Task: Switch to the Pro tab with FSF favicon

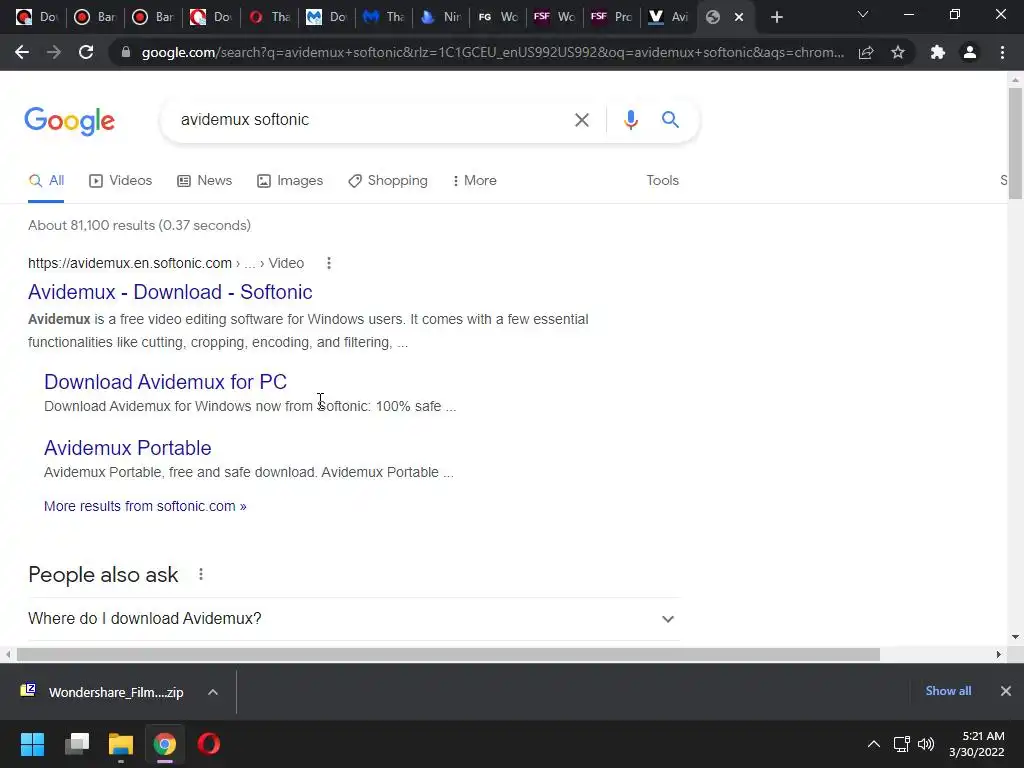Action: click(611, 17)
